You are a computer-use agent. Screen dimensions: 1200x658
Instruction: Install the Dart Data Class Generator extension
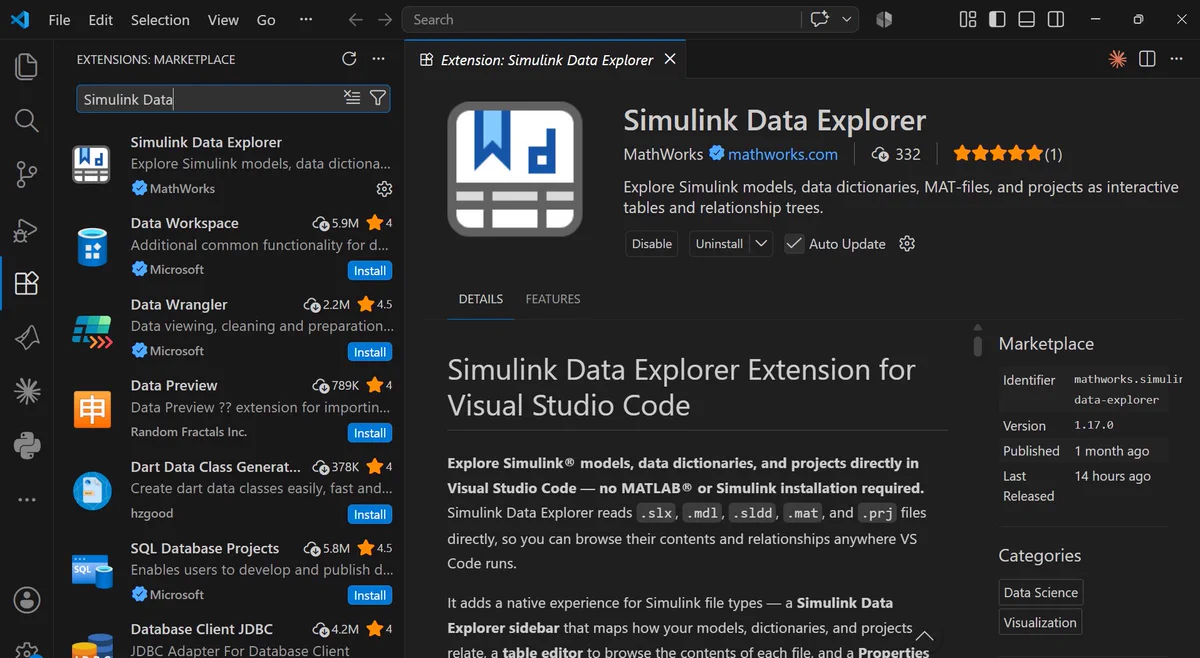370,514
